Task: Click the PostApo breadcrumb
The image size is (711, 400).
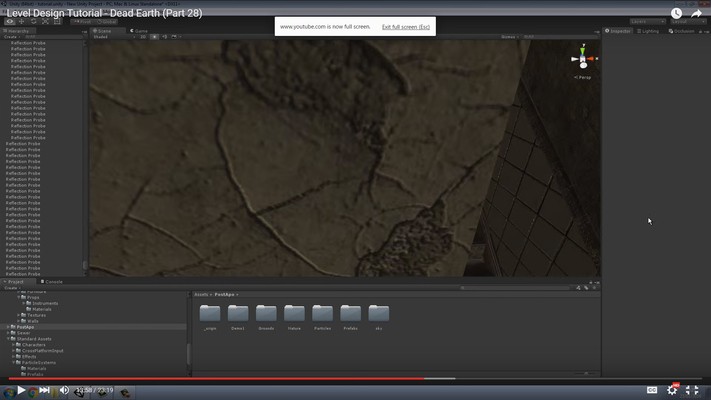Action: 224,294
